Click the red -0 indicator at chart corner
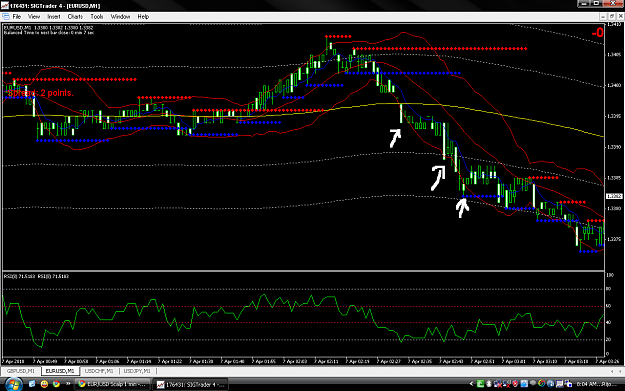Viewport: 625px width, 391px height. (x=597, y=33)
